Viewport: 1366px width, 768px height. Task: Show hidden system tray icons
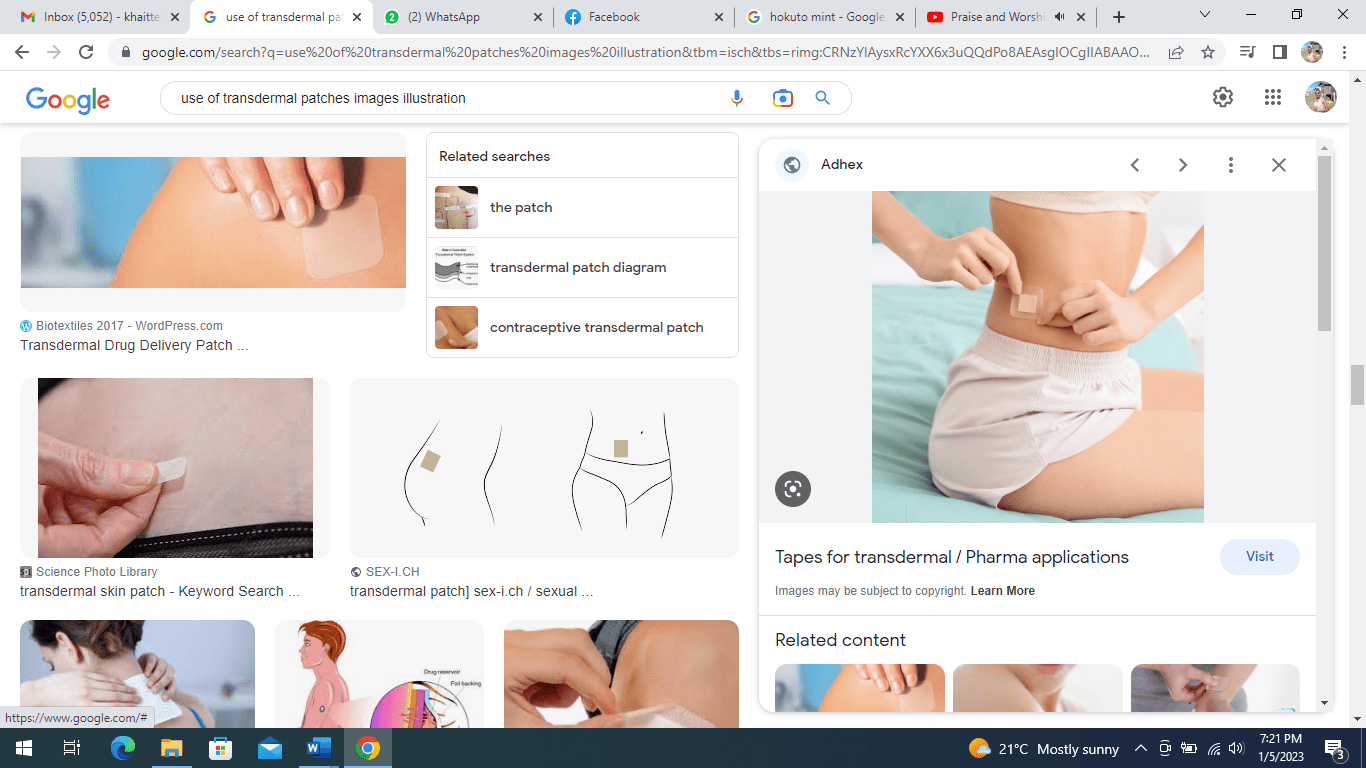[1140, 748]
